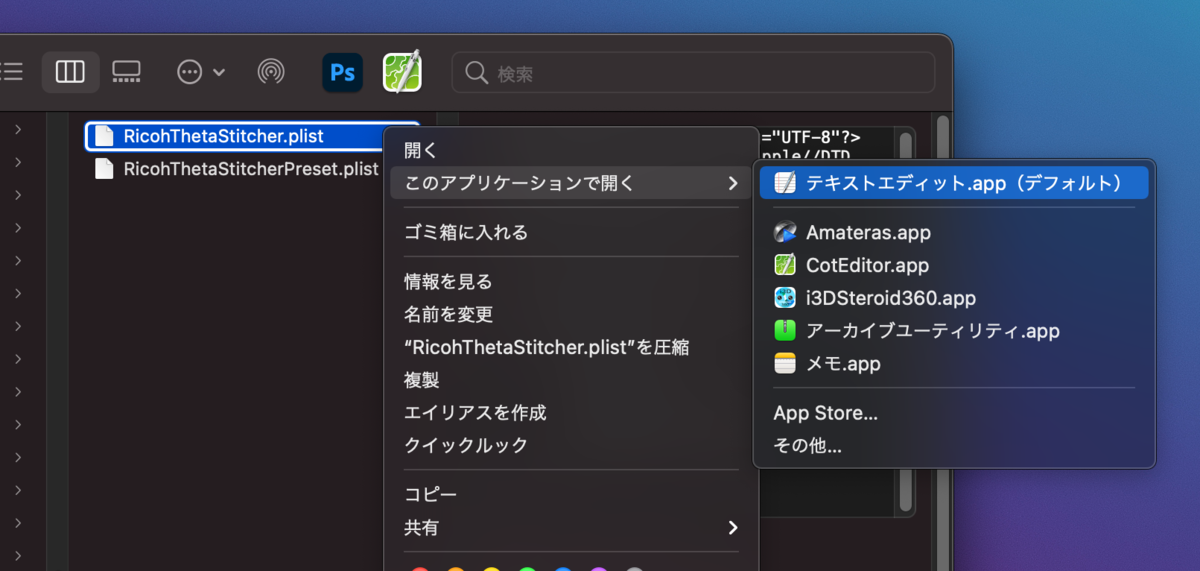Open the 共有 share submenu
1200x571 pixels.
tap(571, 527)
